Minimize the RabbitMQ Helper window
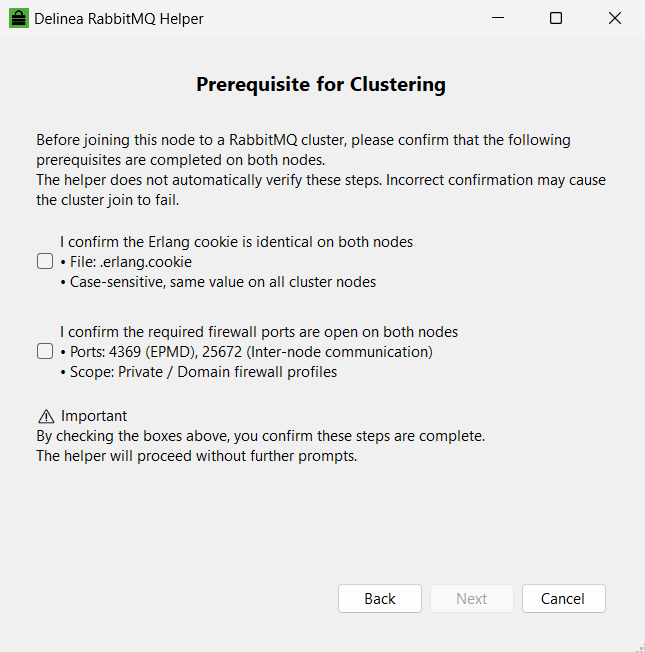Image resolution: width=645 pixels, height=652 pixels. (x=499, y=18)
